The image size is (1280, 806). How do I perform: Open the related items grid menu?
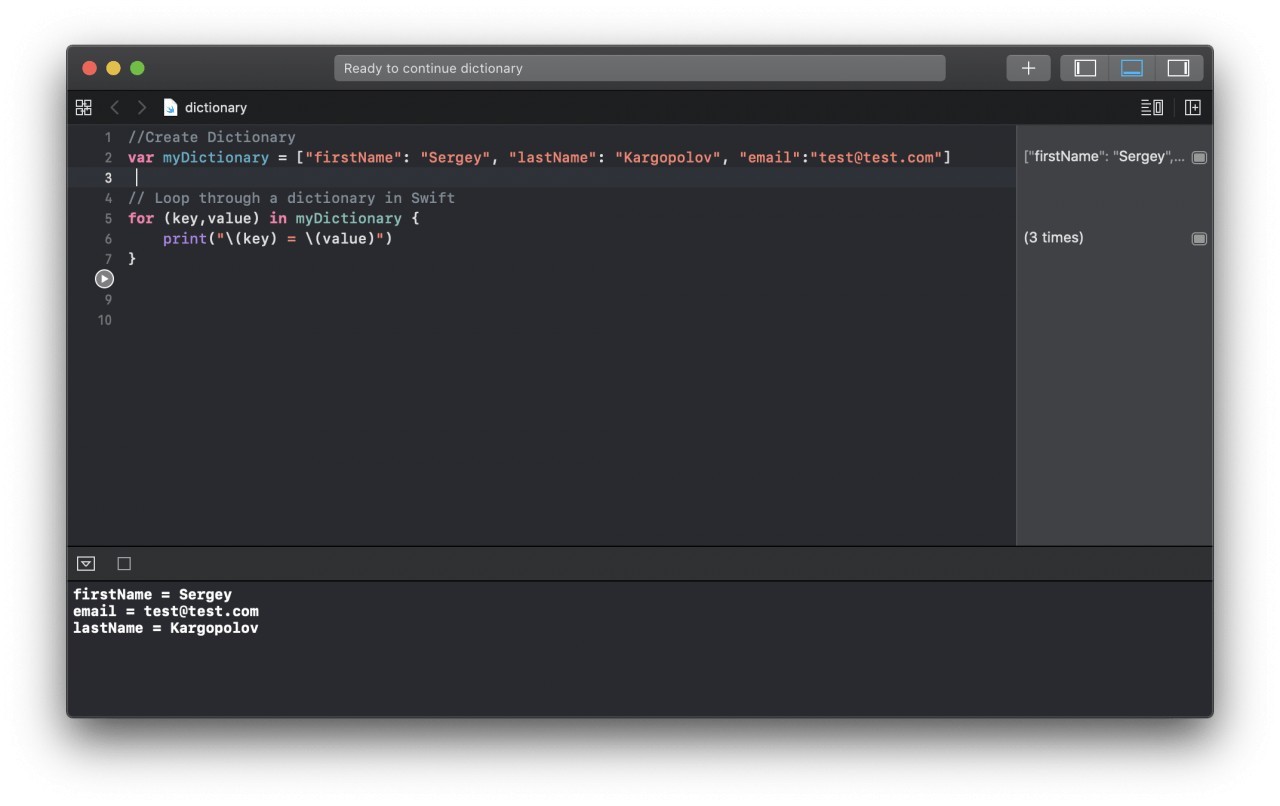84,107
